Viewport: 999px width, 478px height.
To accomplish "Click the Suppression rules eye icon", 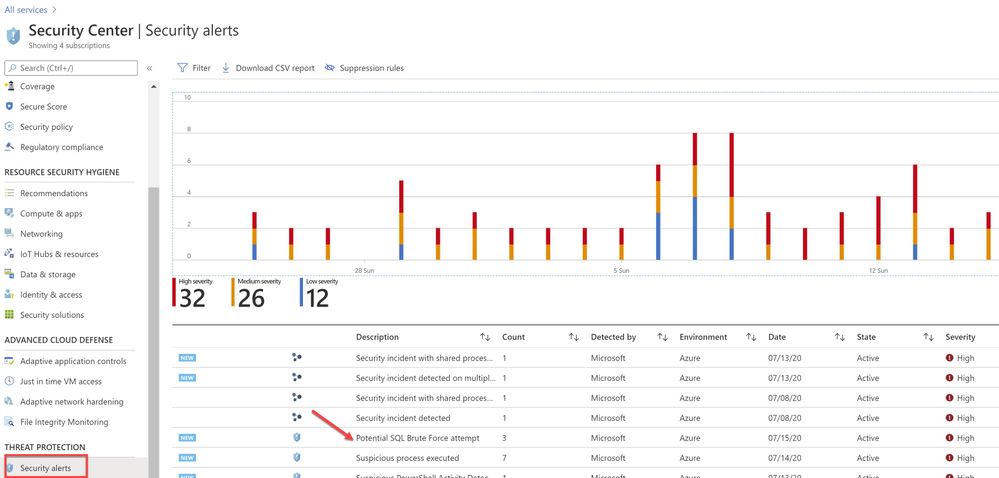I will (329, 68).
